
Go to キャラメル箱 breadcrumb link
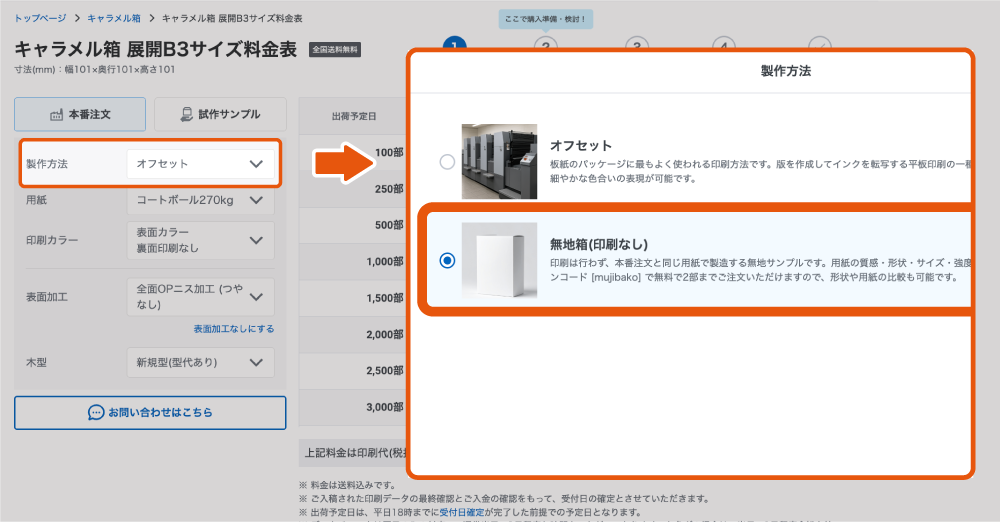114,19
